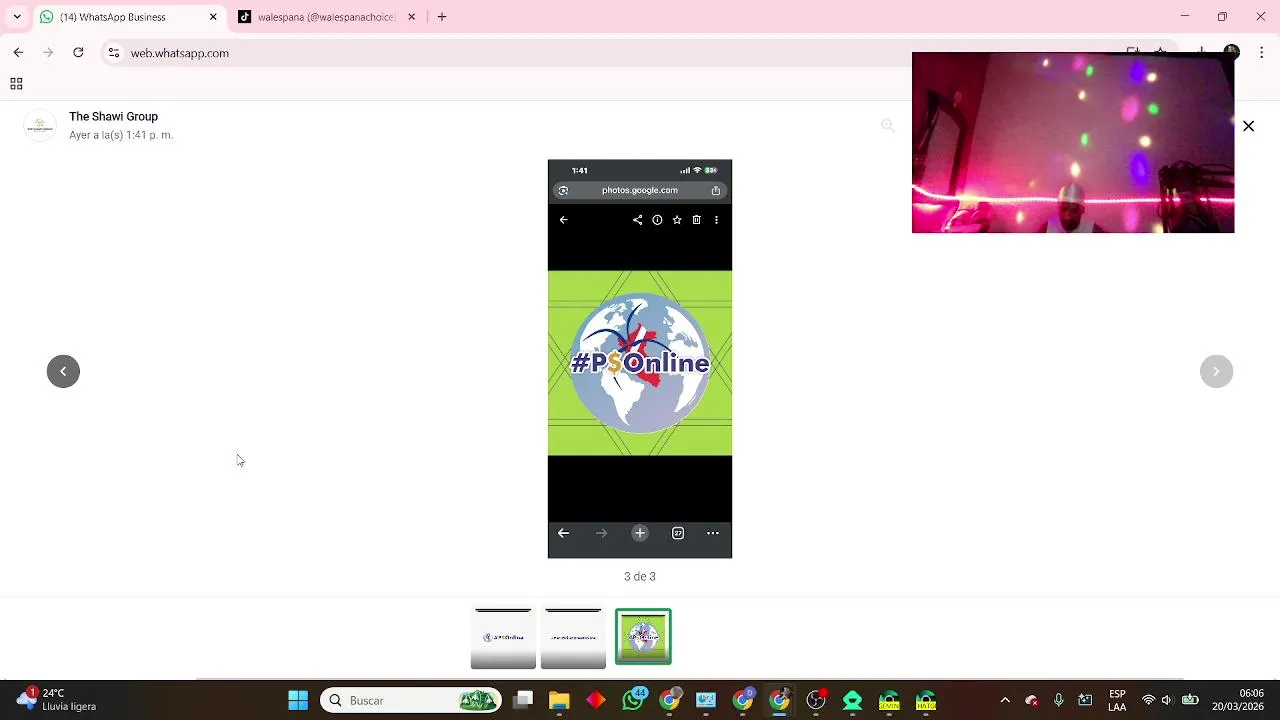Open a new browser tab
Screen dimensions: 1280x720
(442, 17)
